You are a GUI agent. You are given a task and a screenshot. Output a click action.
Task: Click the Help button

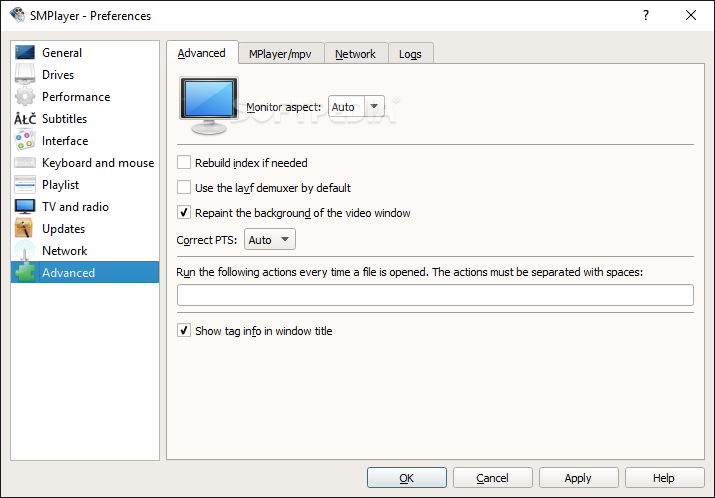tap(664, 477)
